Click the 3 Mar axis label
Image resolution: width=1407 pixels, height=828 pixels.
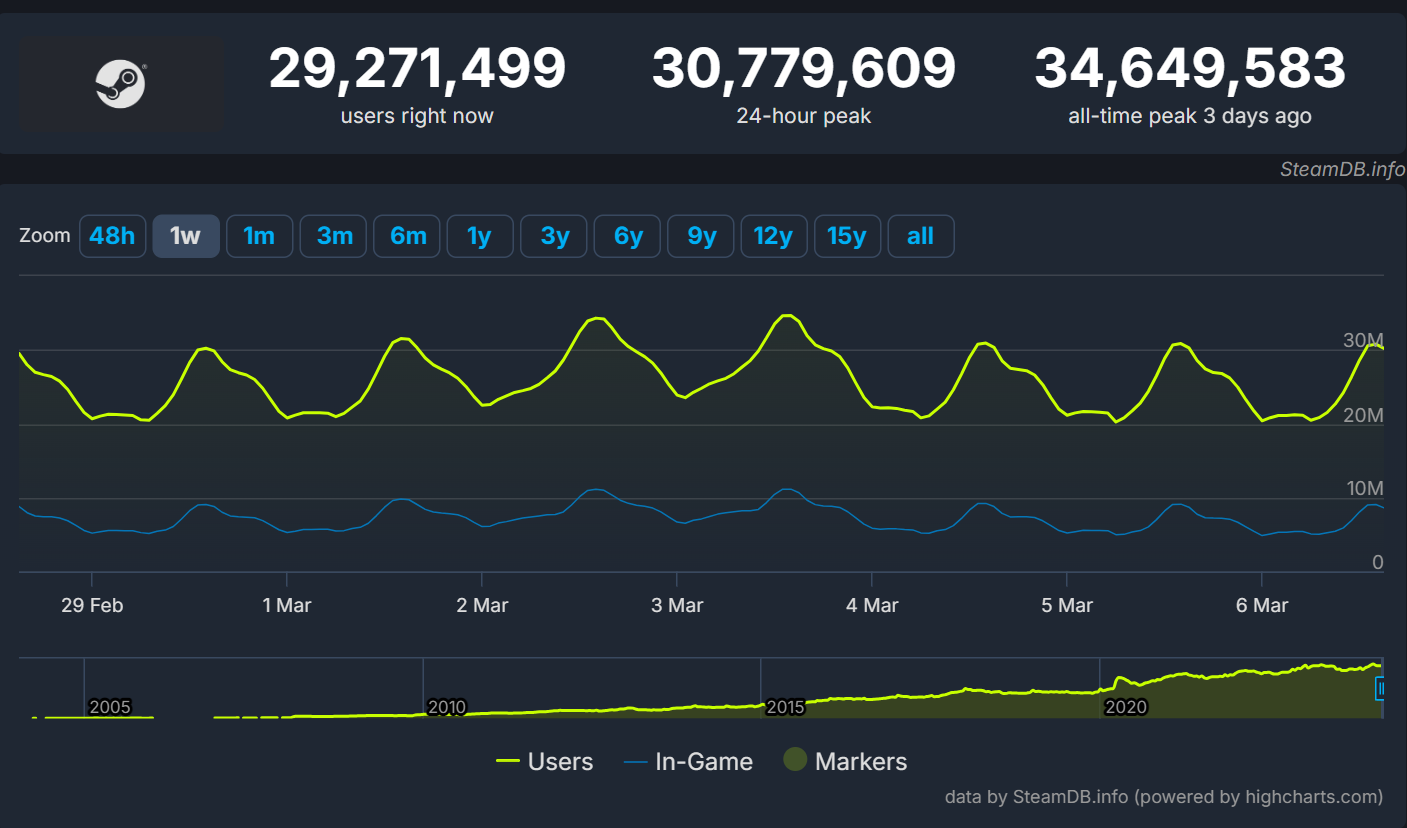pyautogui.click(x=677, y=605)
